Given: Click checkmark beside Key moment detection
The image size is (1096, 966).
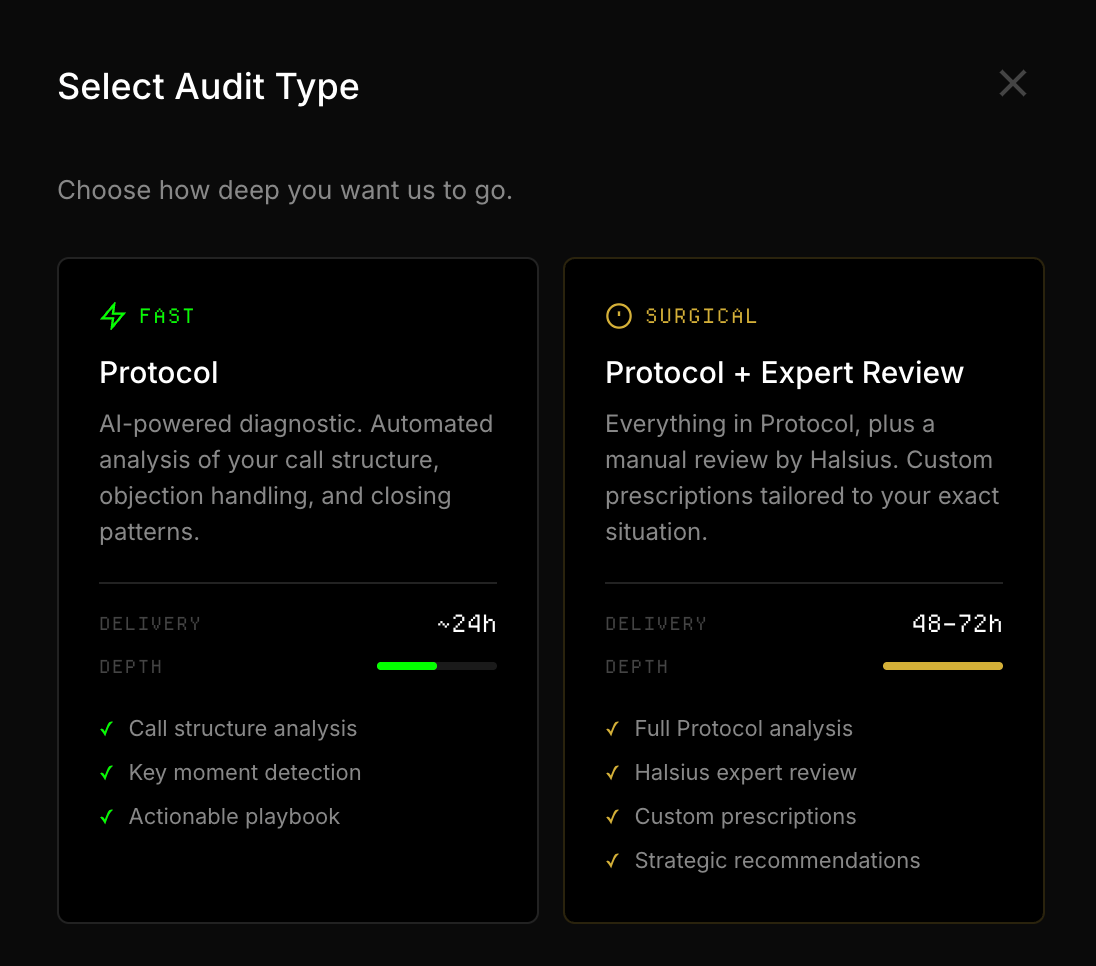Looking at the screenshot, I should pos(107,773).
